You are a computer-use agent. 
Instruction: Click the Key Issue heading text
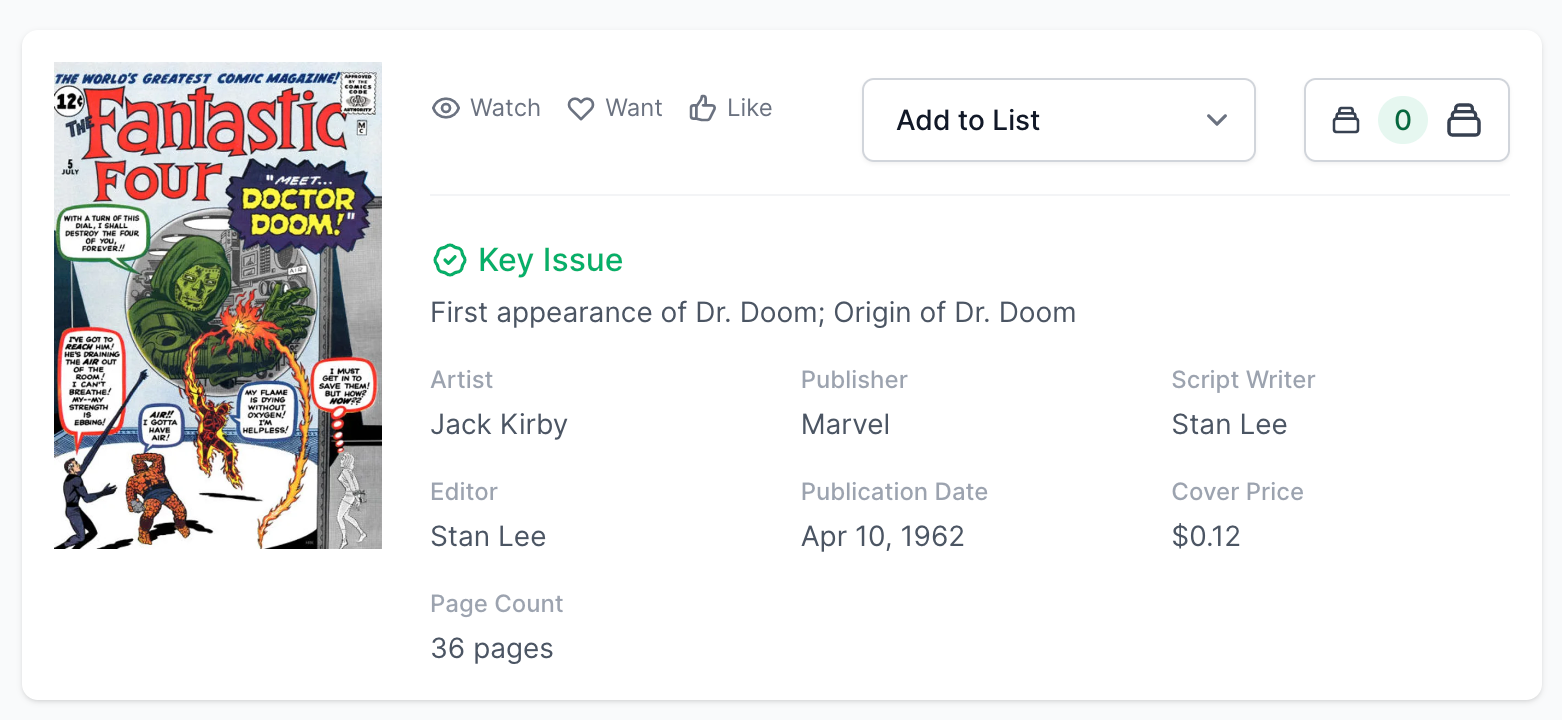pos(550,260)
